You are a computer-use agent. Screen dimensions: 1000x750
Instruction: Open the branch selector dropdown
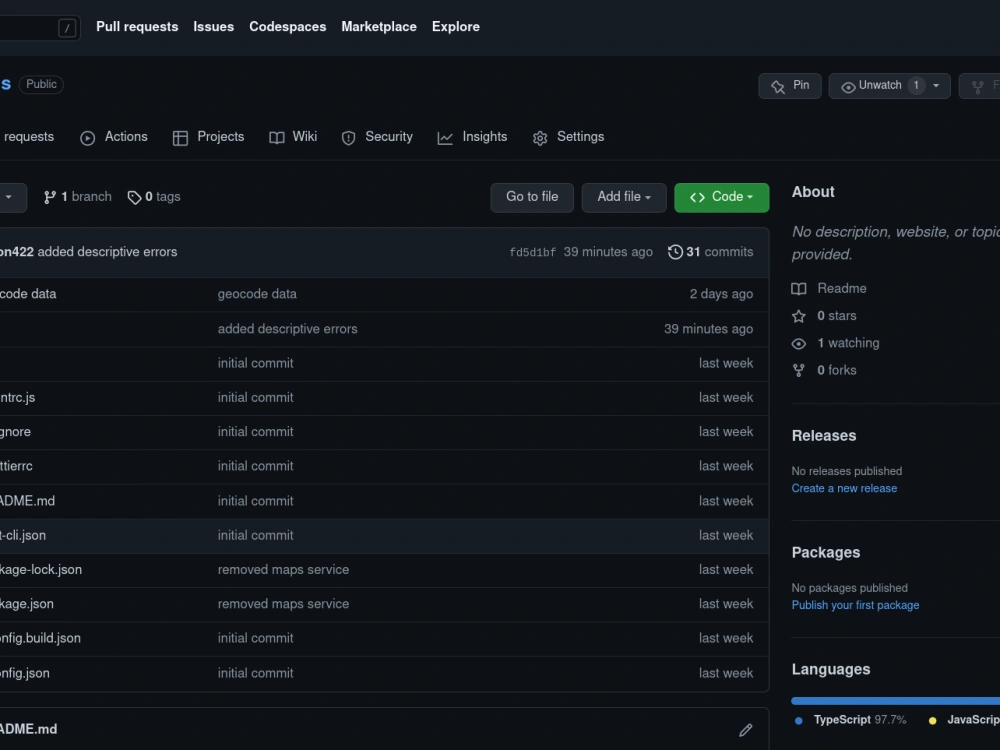pos(9,197)
